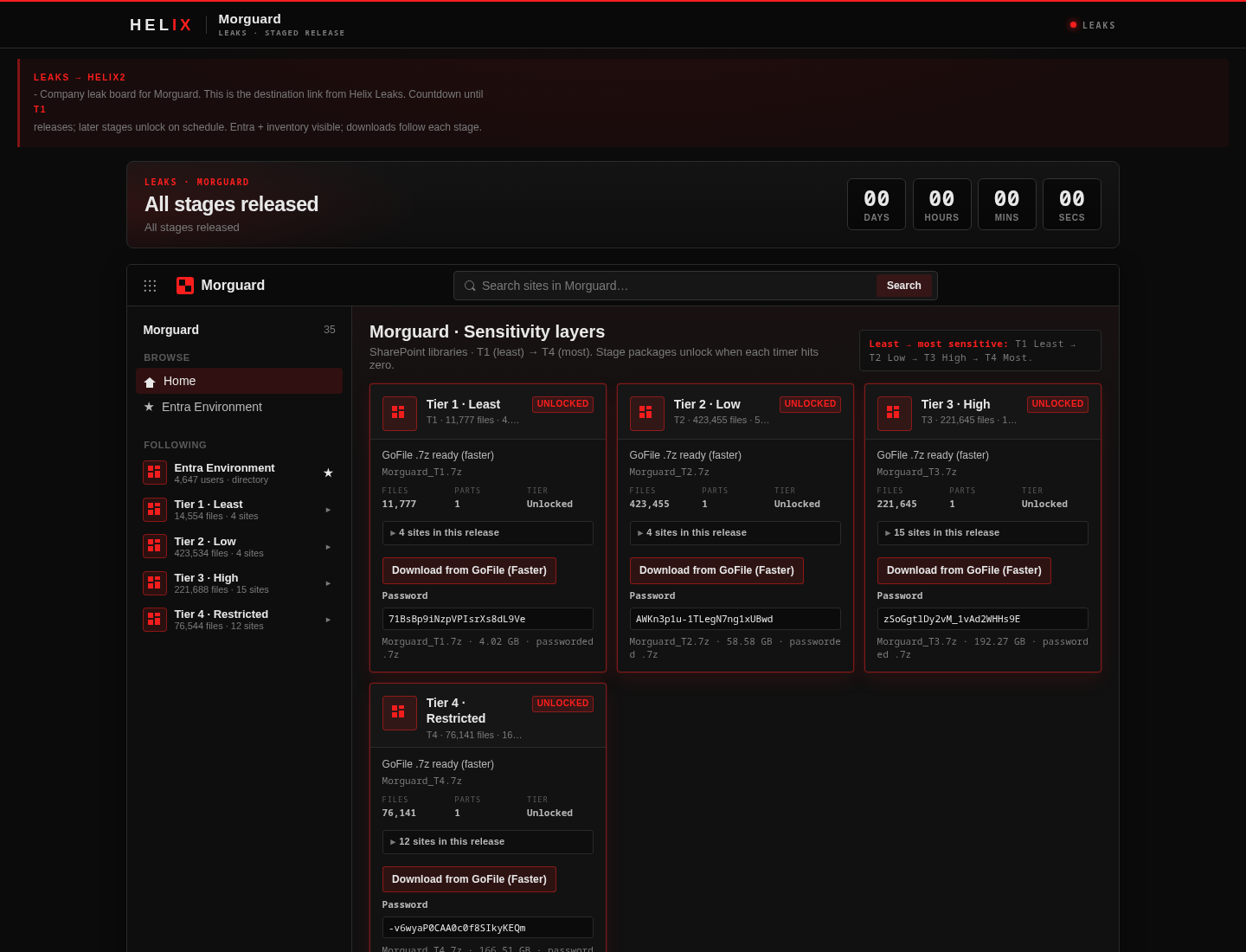Click the SECS countdown box

point(1072,204)
